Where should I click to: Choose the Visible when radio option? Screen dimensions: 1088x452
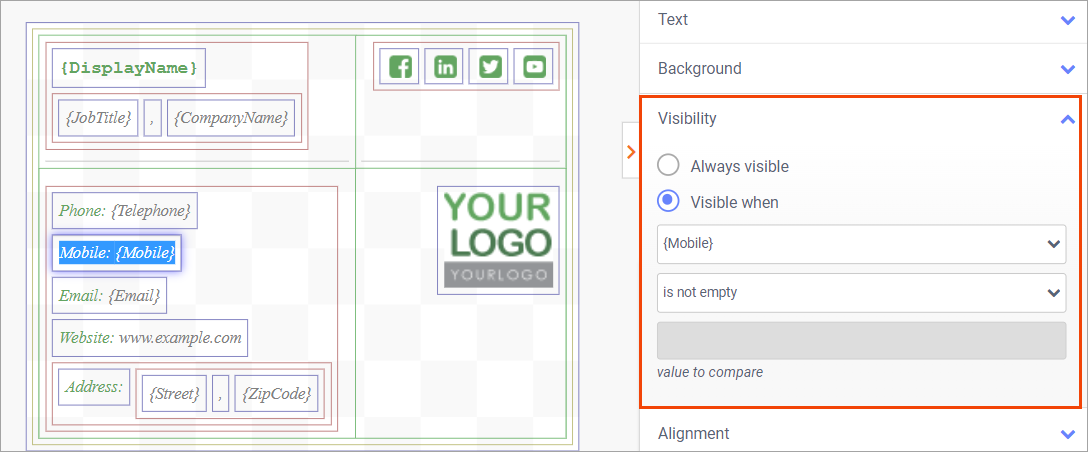[x=668, y=202]
